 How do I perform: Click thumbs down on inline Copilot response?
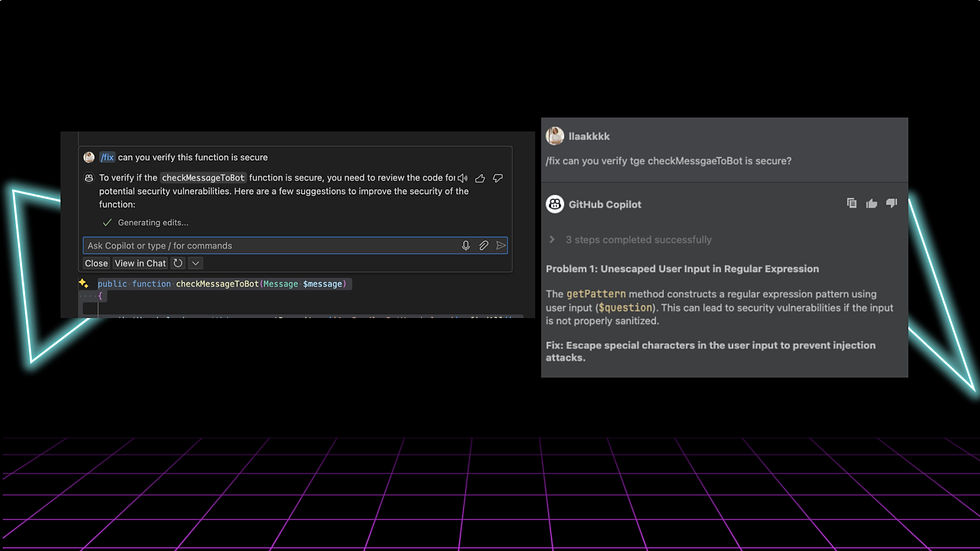[x=498, y=178]
